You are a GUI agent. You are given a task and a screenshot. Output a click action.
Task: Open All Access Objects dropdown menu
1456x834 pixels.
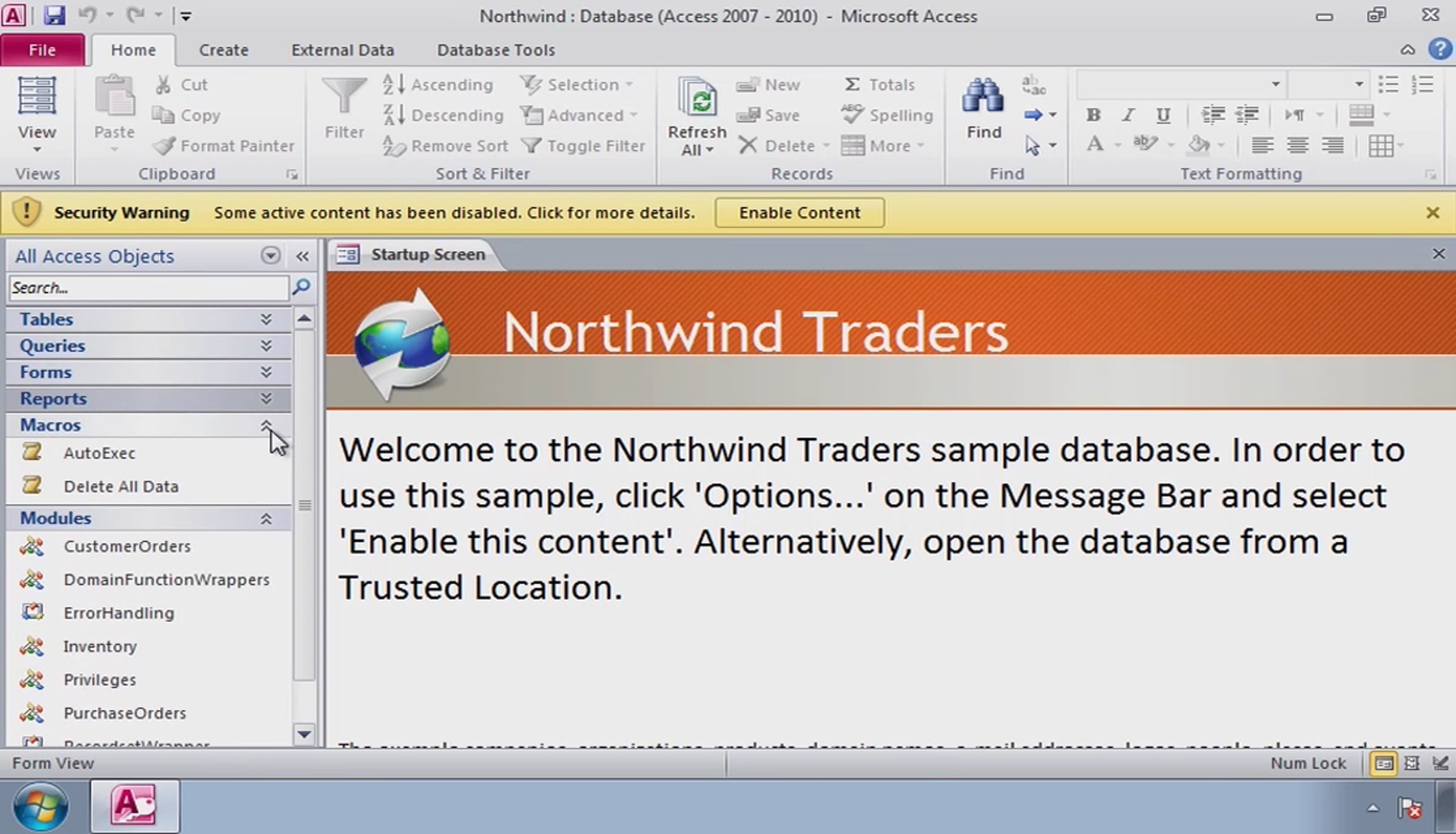click(x=271, y=255)
